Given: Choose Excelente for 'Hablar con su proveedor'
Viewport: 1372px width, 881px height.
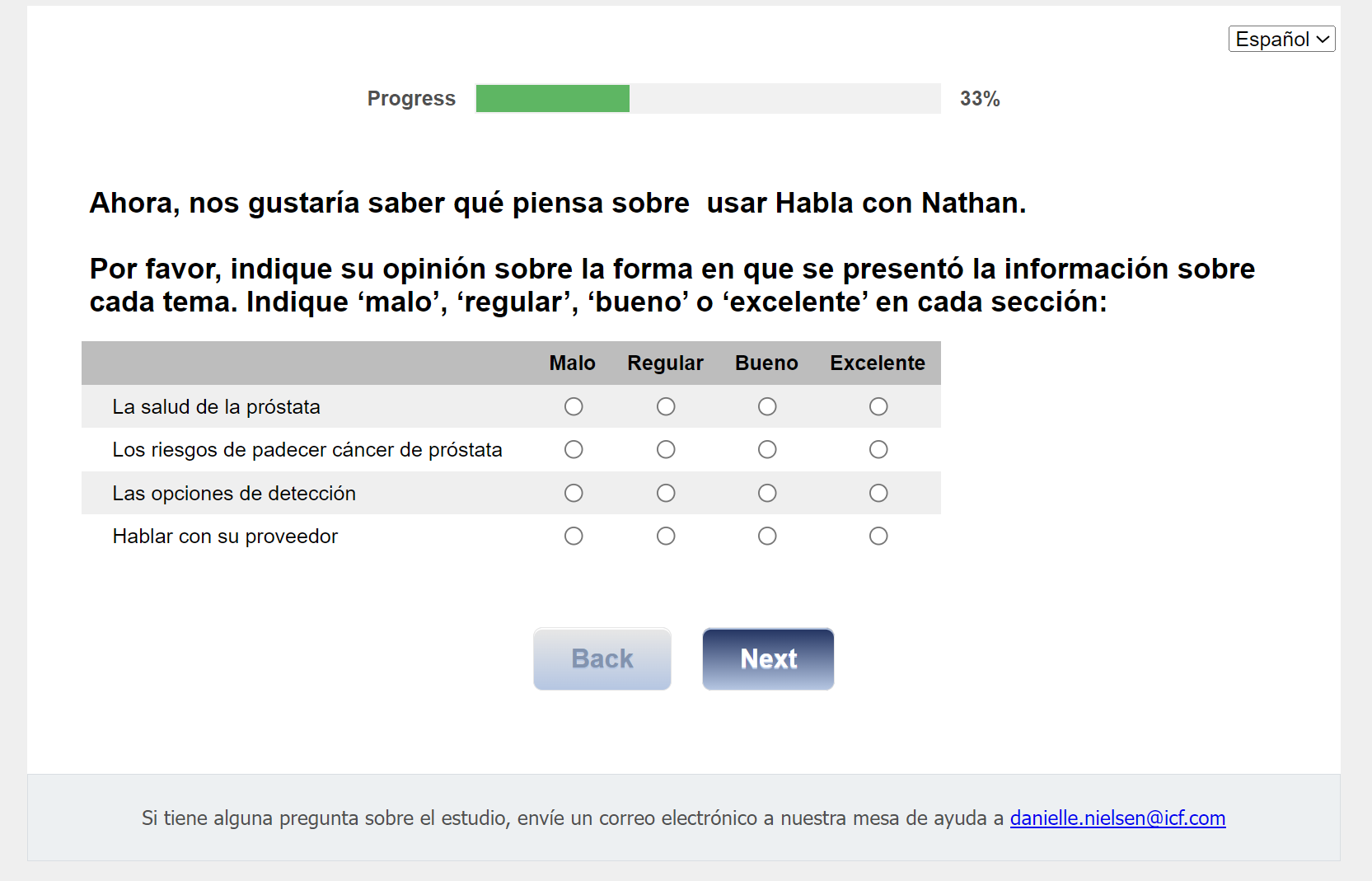Looking at the screenshot, I should [878, 536].
